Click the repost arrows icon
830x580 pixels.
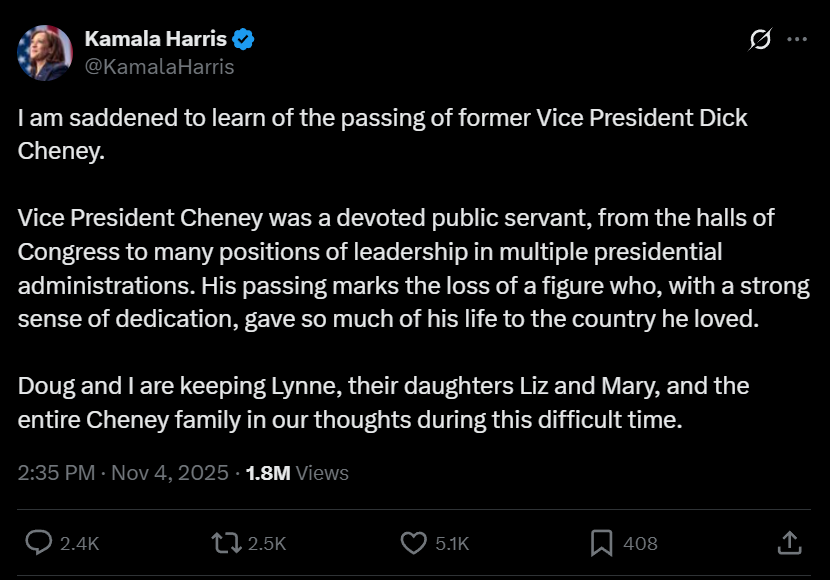(226, 543)
